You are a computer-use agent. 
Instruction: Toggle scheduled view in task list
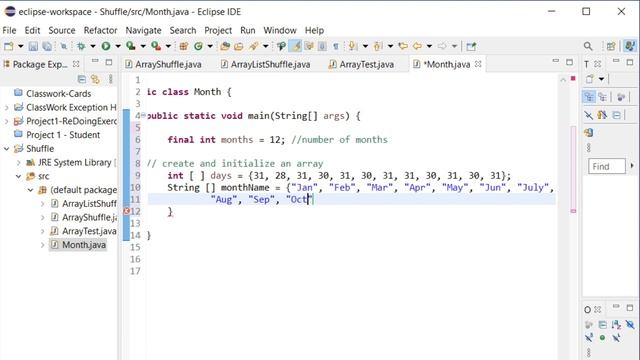(602, 97)
